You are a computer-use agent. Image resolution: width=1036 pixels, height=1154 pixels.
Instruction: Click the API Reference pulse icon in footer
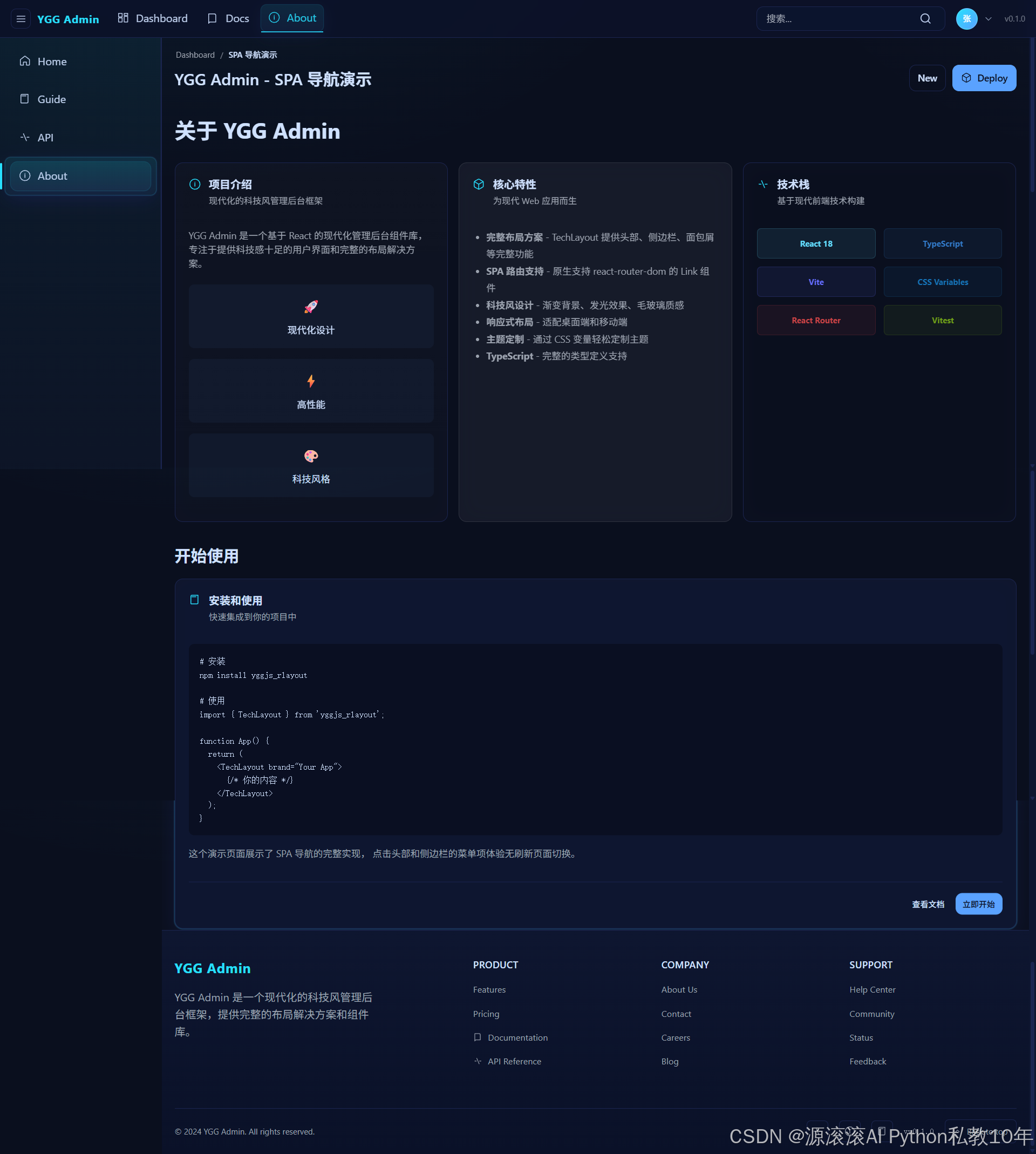478,1061
